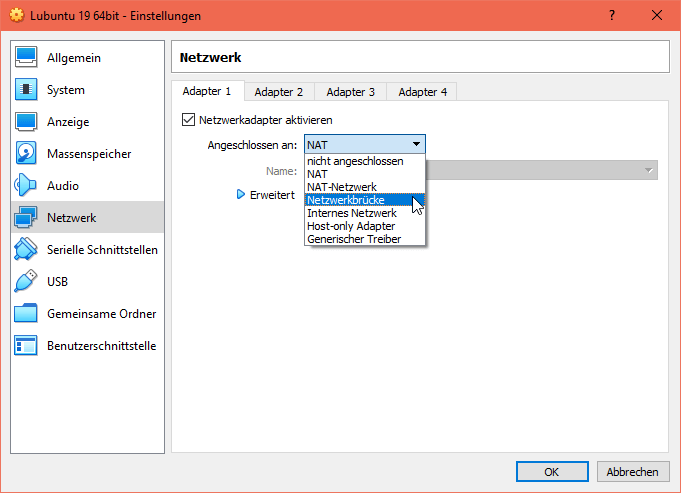This screenshot has width=681, height=493.
Task: Open the Anzeige display icon
Action: pyautogui.click(x=26, y=122)
